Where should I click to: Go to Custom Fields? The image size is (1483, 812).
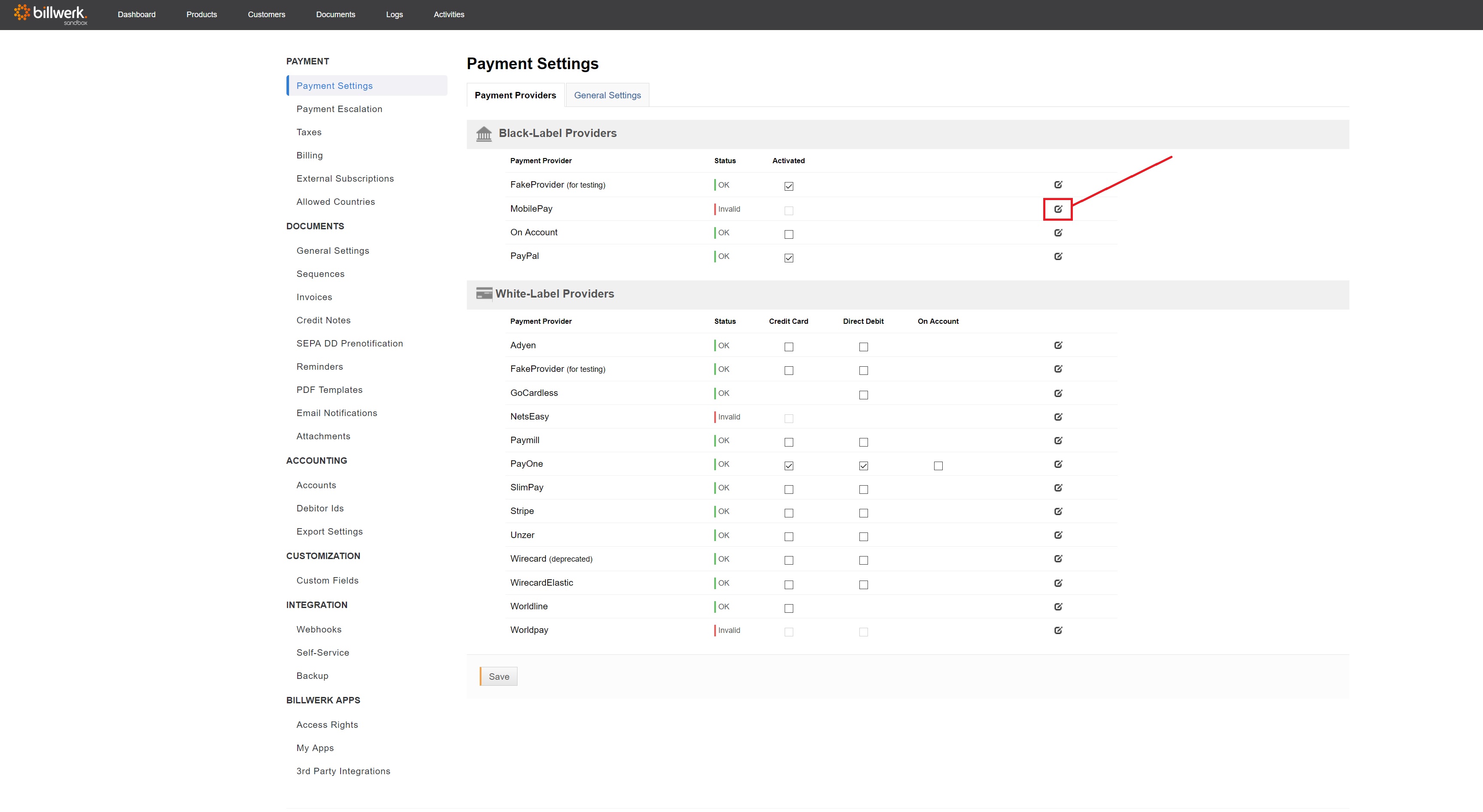click(328, 580)
